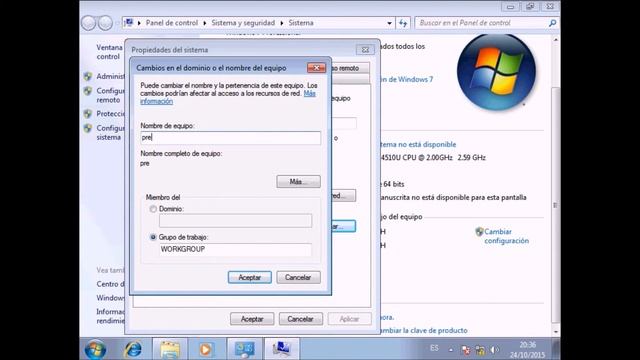Viewport: 640px width, 360px height.
Task: Select Sistema breadcrumb item
Action: click(301, 23)
